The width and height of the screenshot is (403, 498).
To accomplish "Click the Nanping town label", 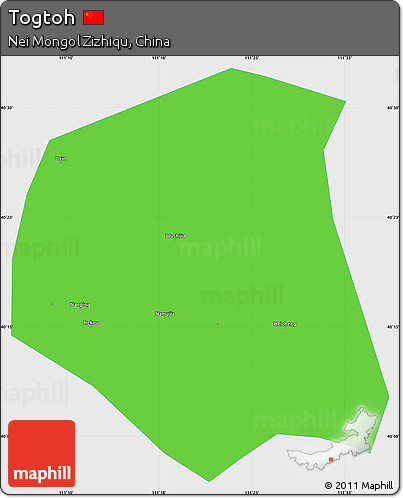I will (x=80, y=304).
